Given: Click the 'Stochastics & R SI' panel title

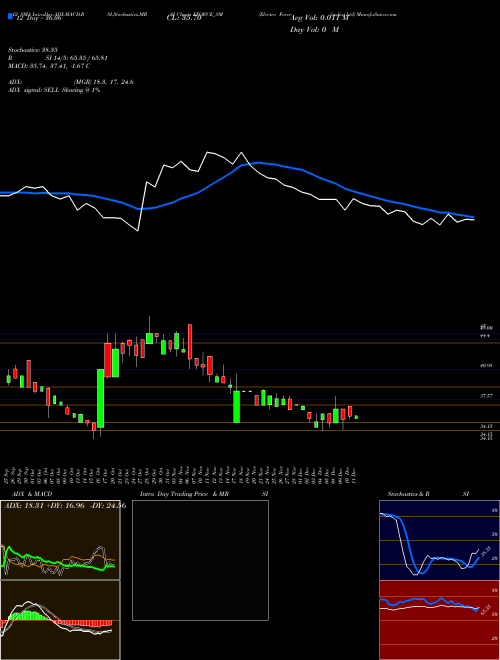Looking at the screenshot, I should (x=428, y=494).
